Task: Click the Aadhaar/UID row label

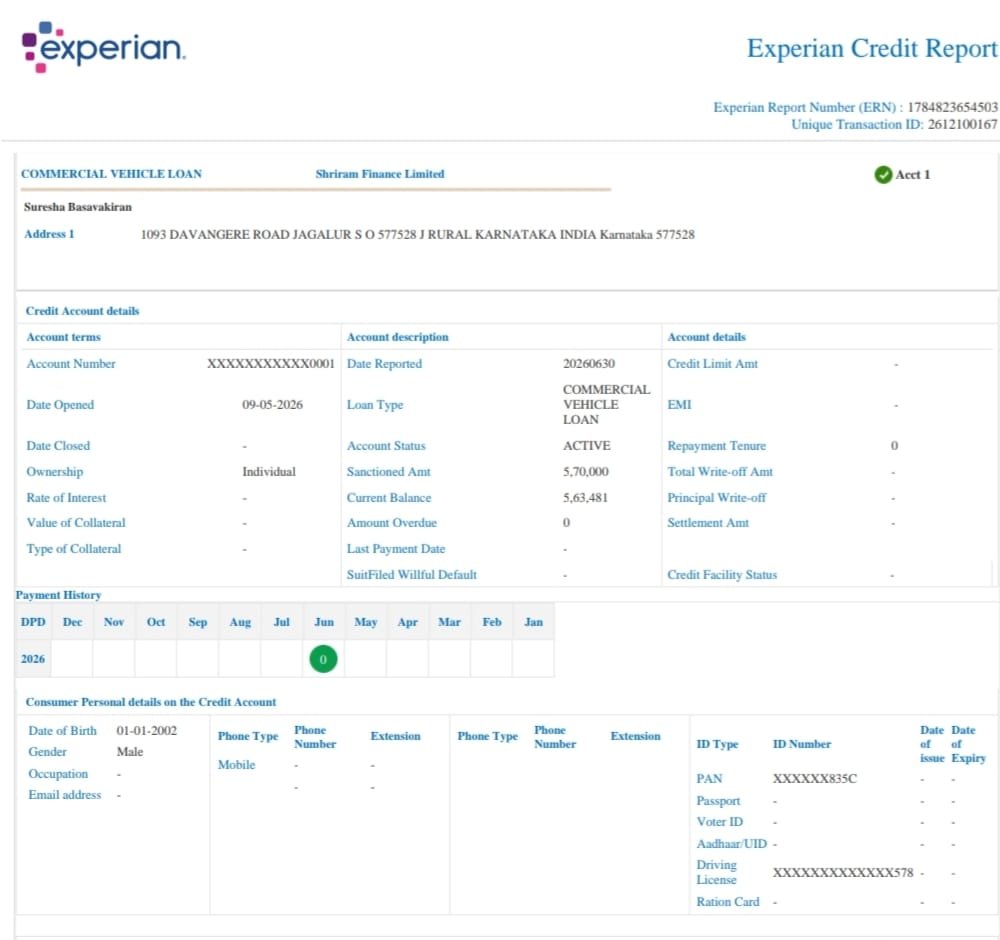Action: click(x=732, y=844)
